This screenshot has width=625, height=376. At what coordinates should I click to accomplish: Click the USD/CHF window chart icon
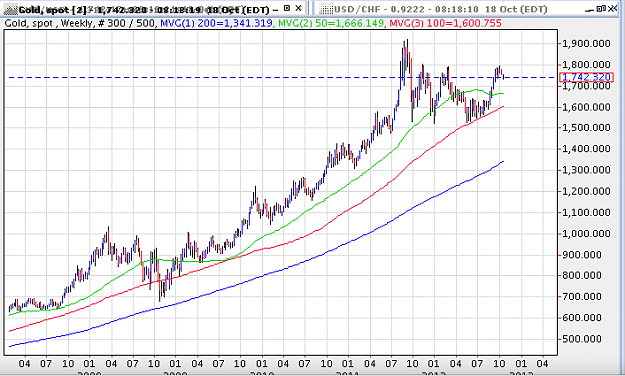point(326,9)
